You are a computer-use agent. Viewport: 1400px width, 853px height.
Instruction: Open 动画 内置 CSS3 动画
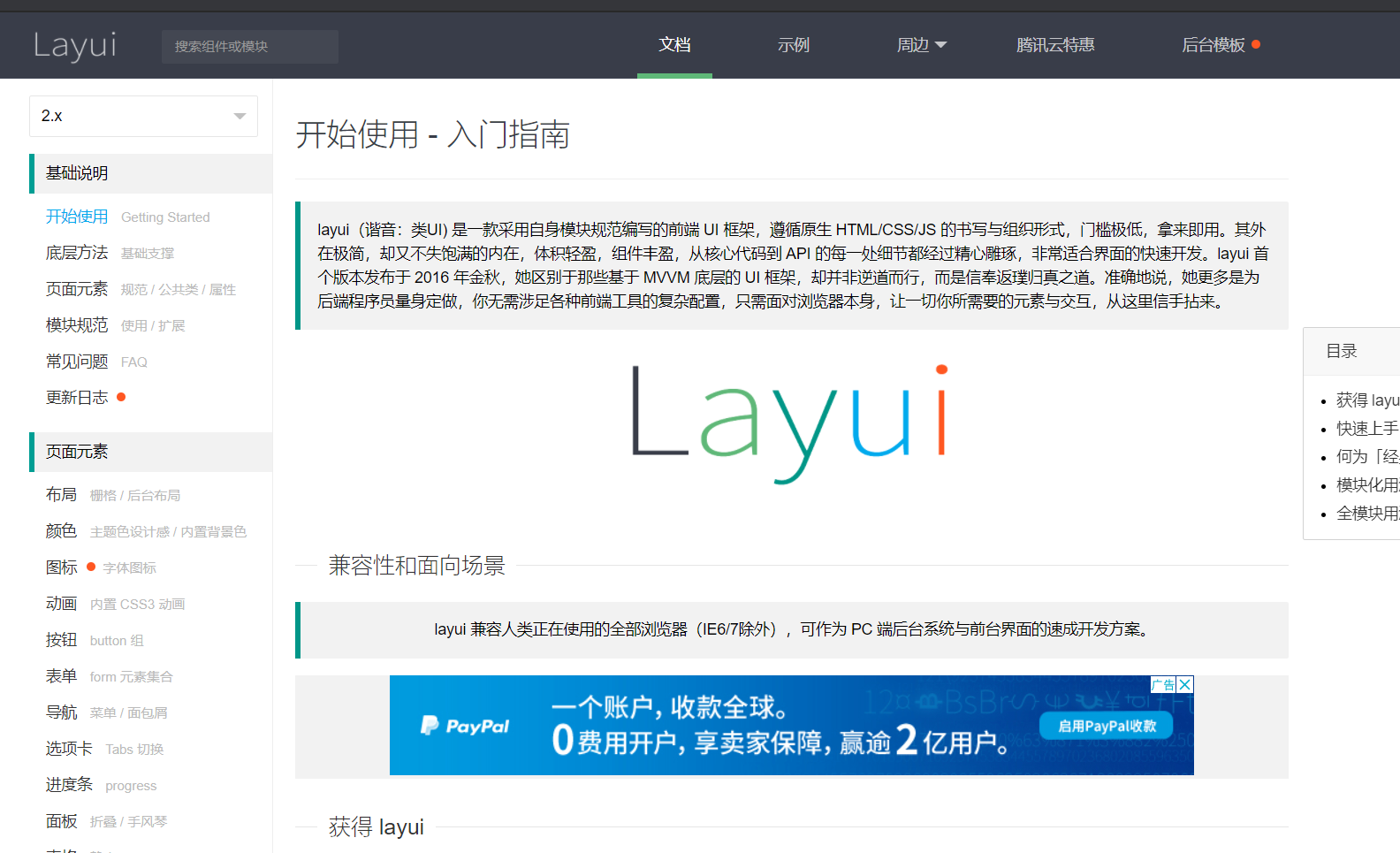tap(116, 604)
